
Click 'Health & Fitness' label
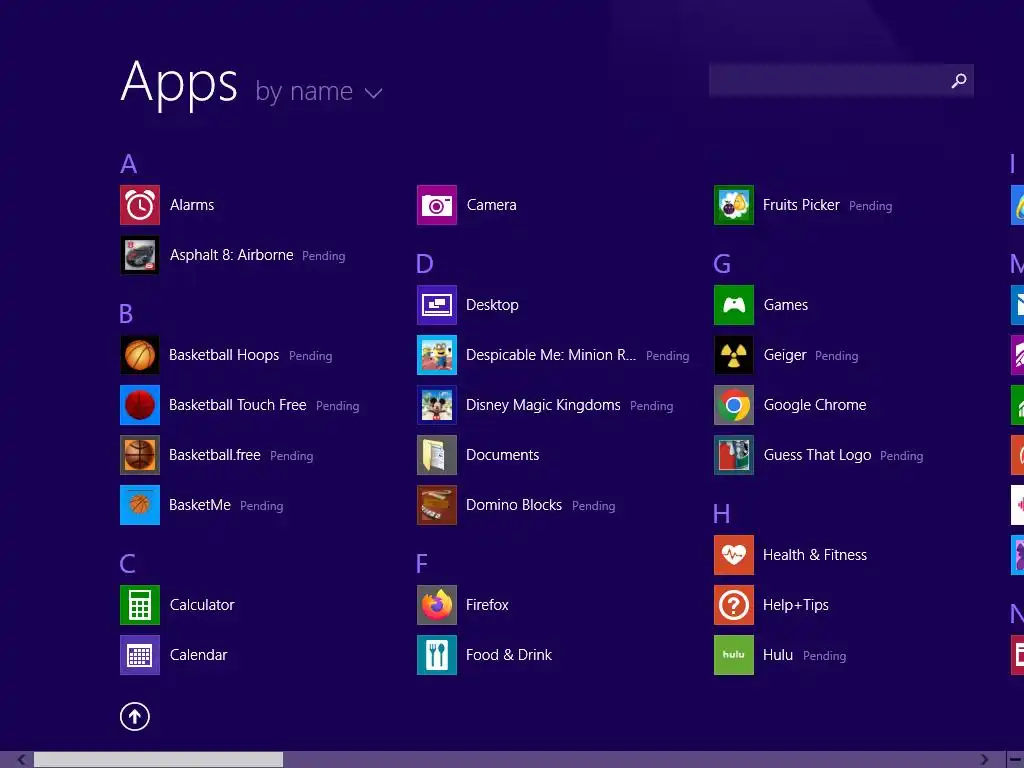point(815,555)
